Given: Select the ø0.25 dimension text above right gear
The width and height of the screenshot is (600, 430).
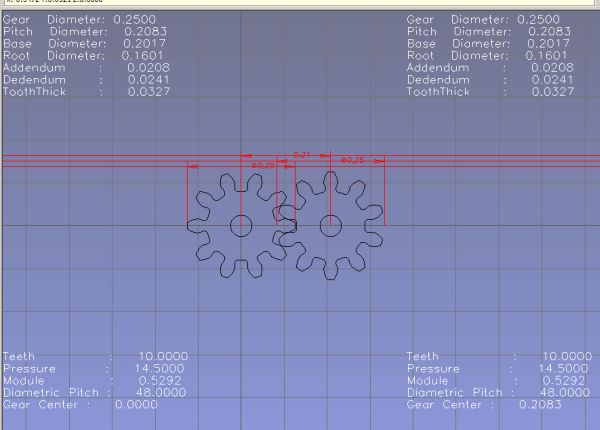Looking at the screenshot, I should pyautogui.click(x=352, y=160).
